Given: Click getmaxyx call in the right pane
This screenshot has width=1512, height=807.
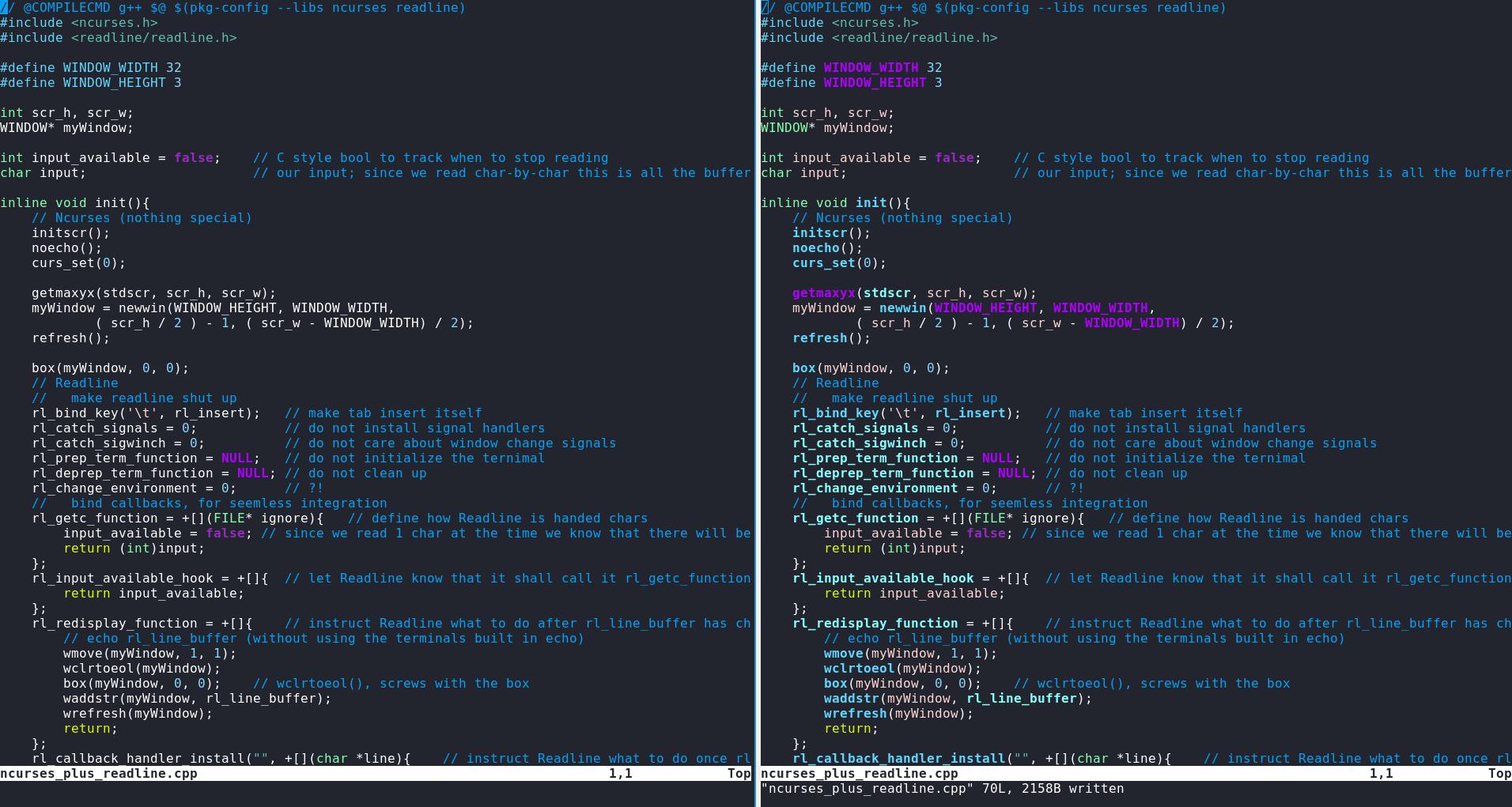Looking at the screenshot, I should click(824, 293).
